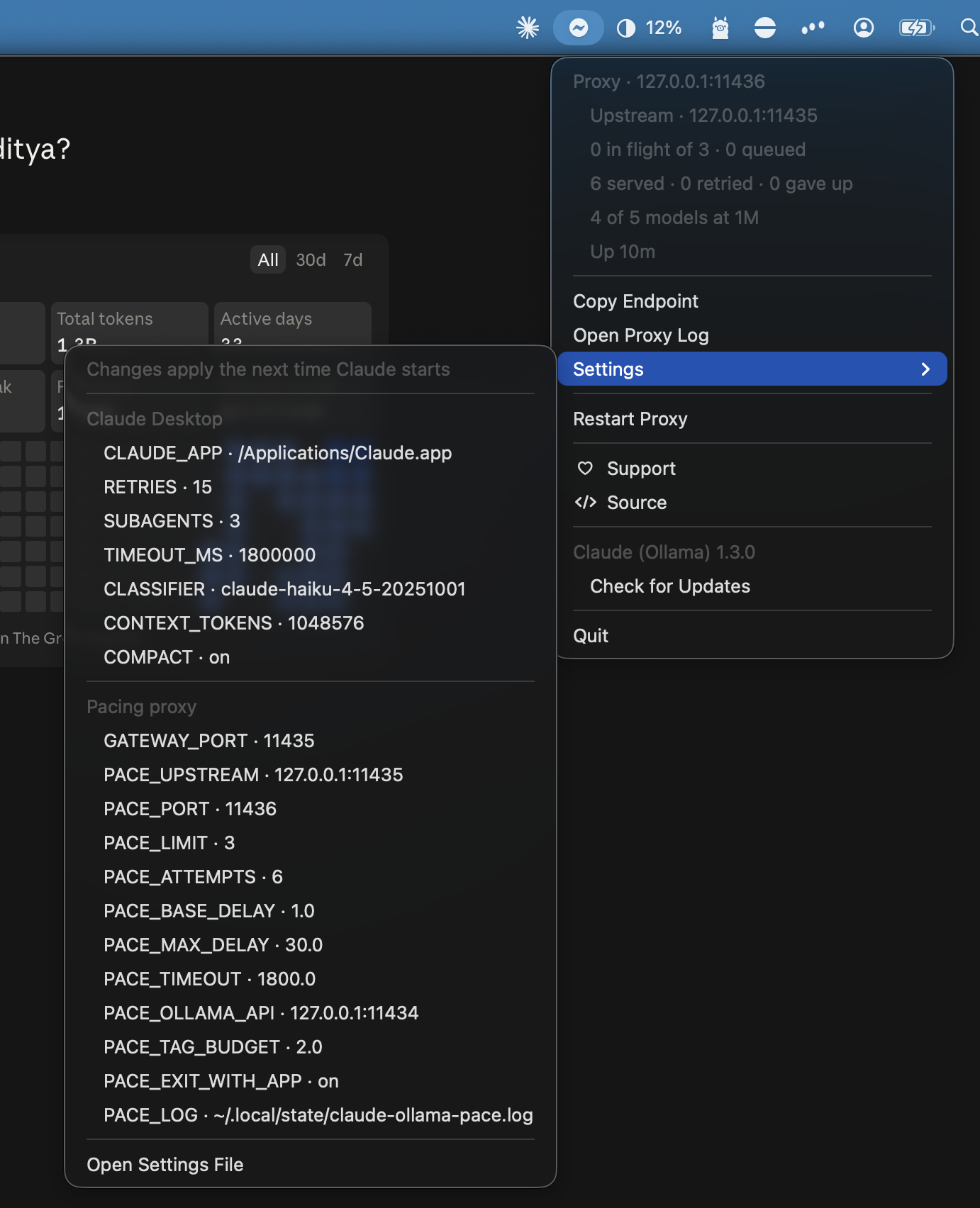Expand the Settings submenu chevron
Viewport: 980px width, 1208px height.
click(x=925, y=369)
